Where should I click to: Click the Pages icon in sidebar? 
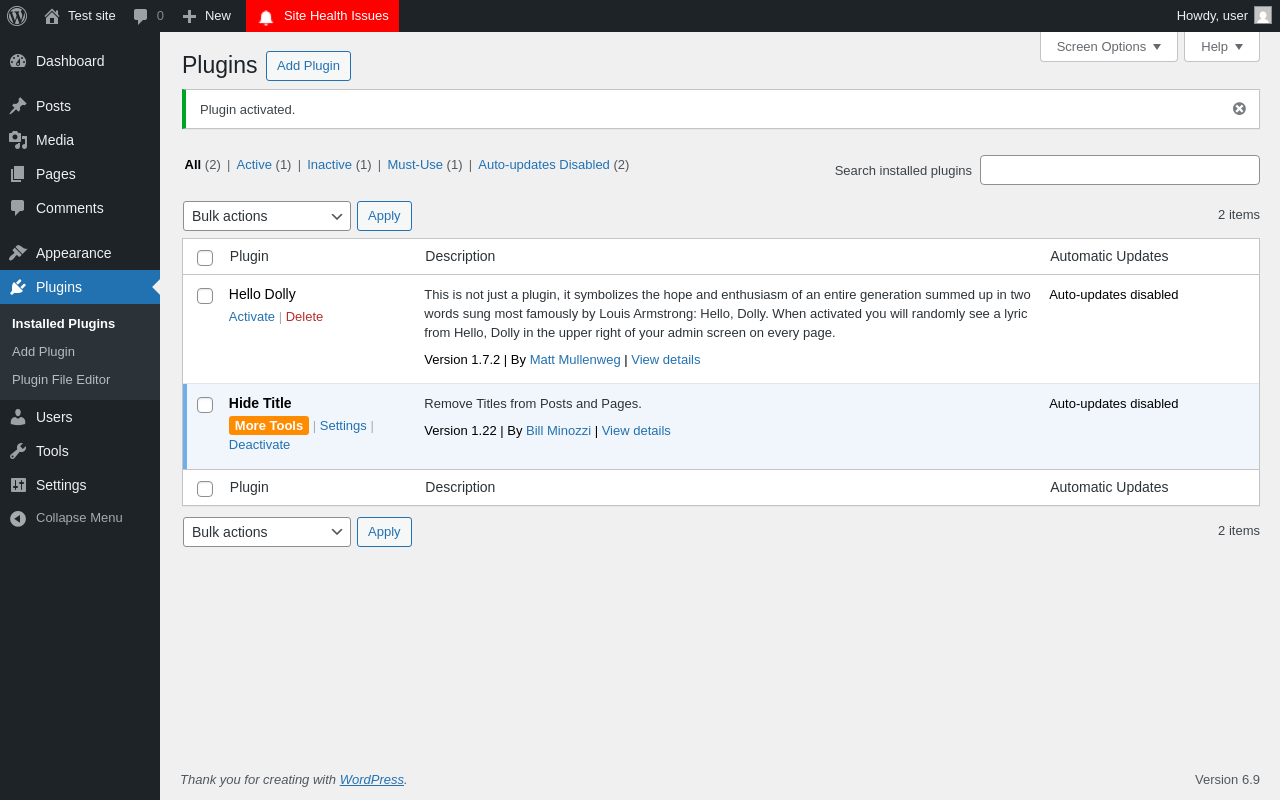point(18,174)
